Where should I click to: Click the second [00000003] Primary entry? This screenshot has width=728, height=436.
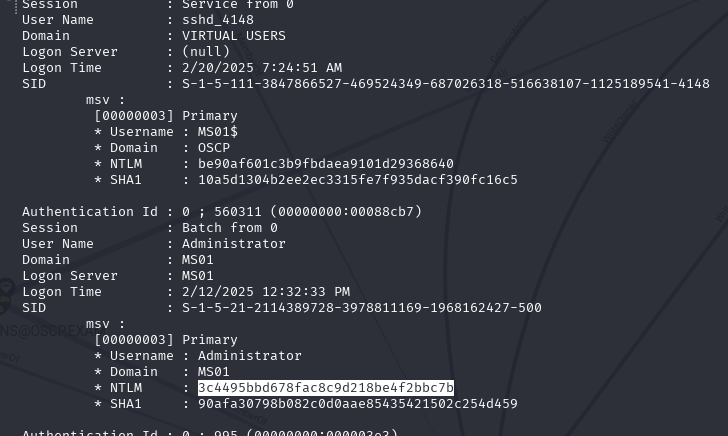pyautogui.click(x=166, y=340)
